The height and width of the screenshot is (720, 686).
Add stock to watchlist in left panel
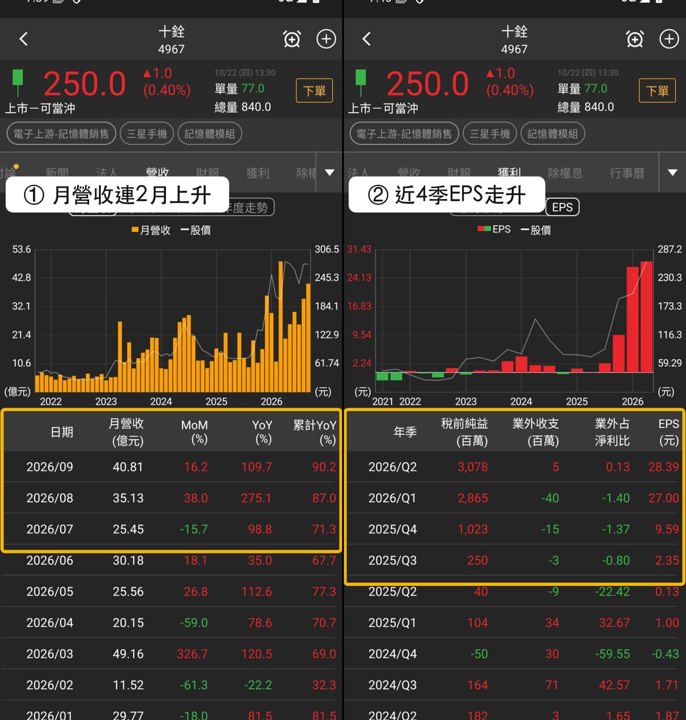coord(326,39)
